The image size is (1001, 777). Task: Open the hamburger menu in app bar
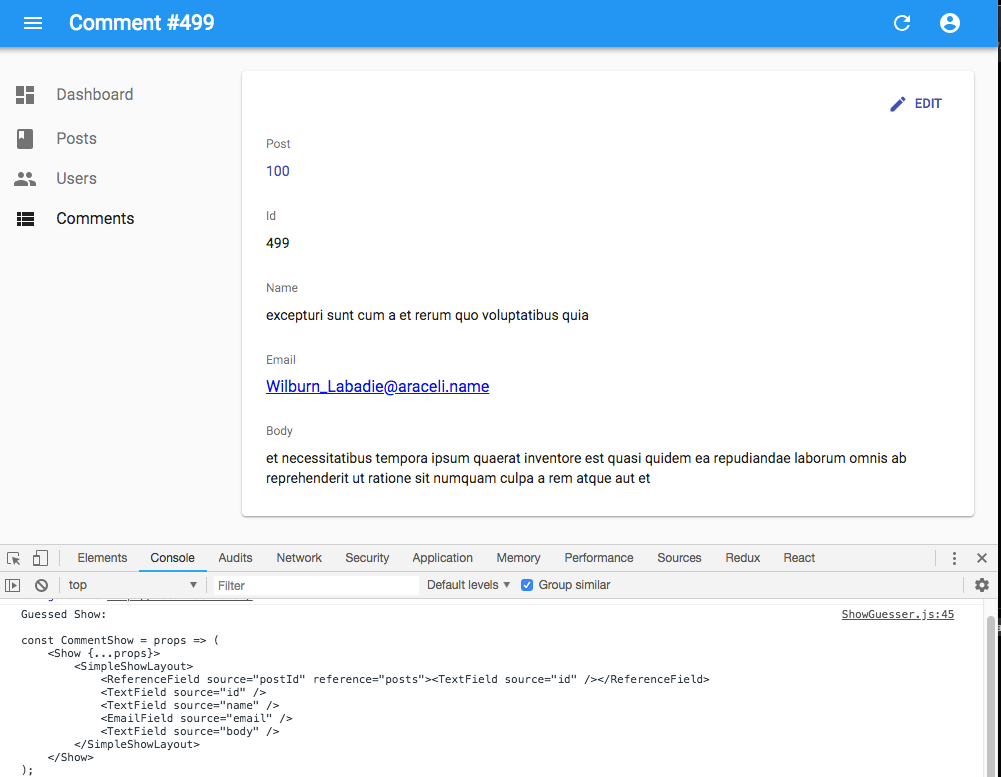tap(33, 23)
